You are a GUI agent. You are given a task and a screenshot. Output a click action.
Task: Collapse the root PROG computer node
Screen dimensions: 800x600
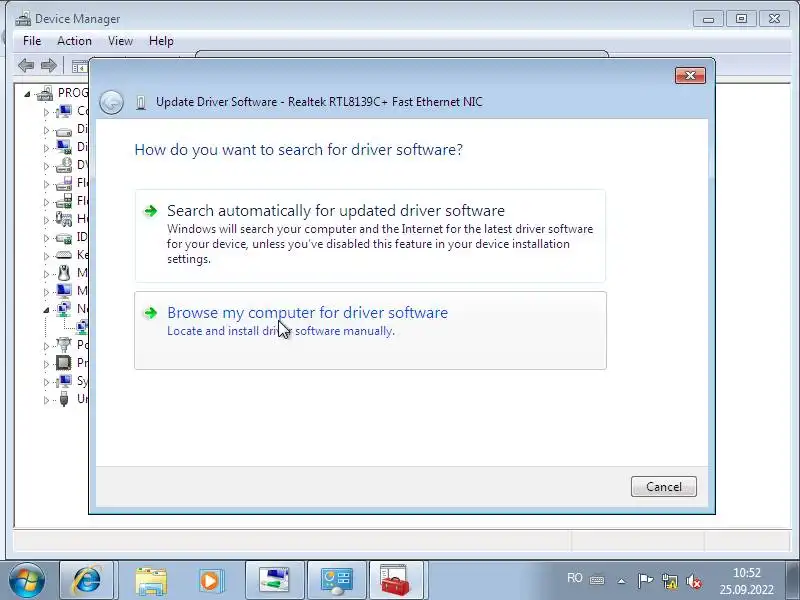pyautogui.click(x=28, y=94)
